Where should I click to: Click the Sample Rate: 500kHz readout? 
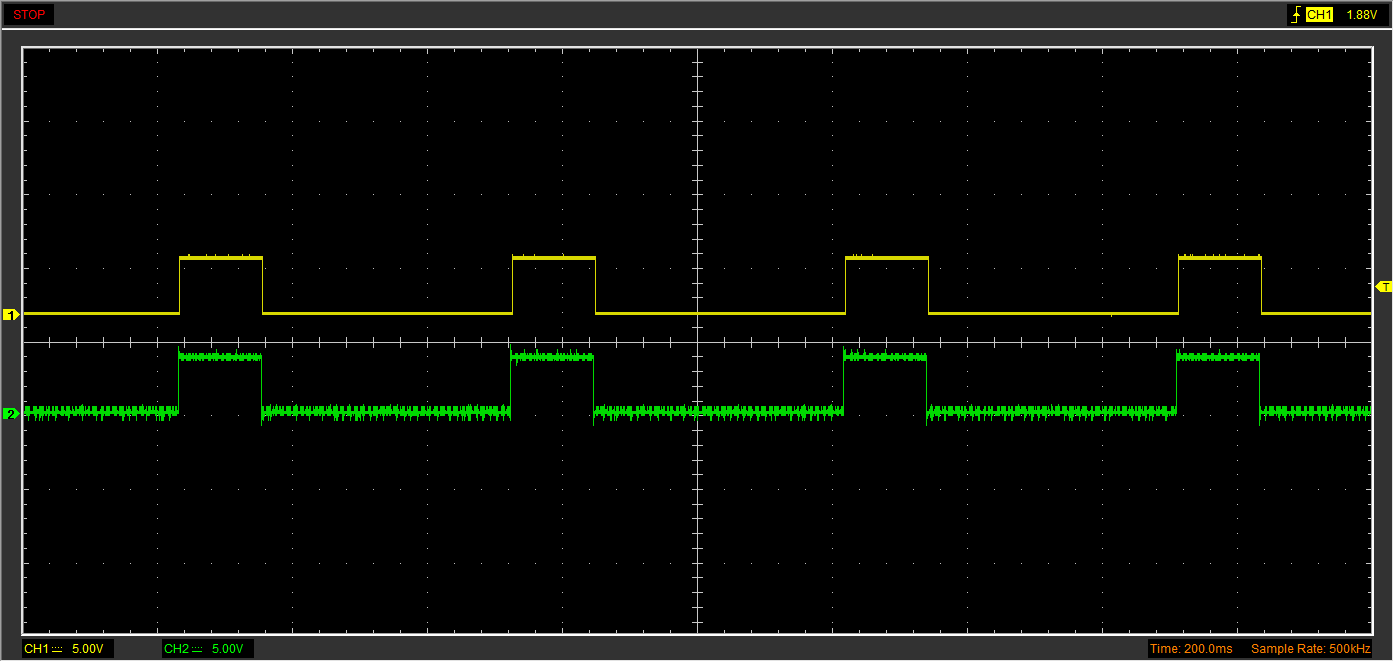1310,650
